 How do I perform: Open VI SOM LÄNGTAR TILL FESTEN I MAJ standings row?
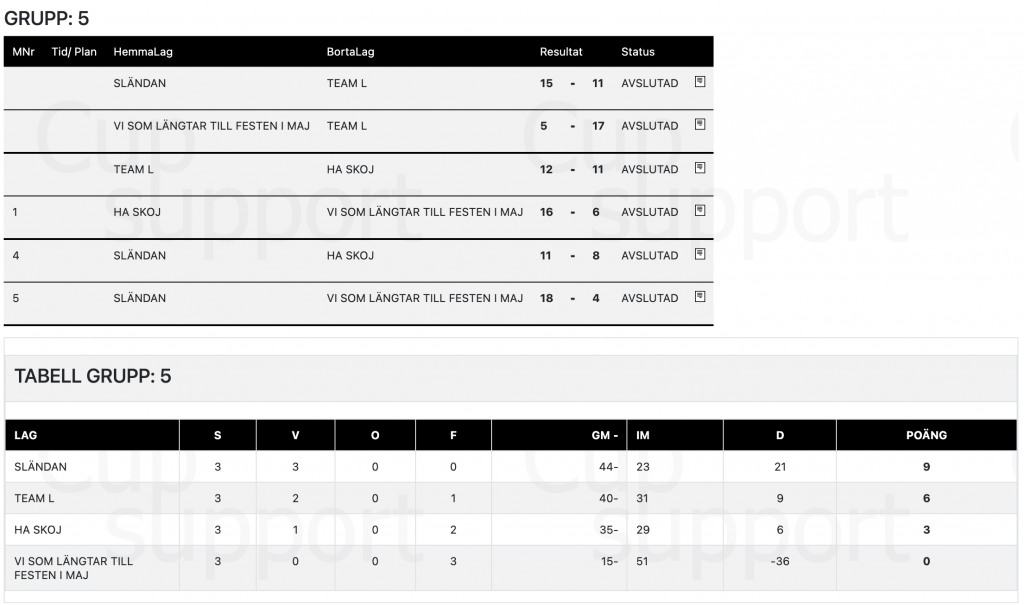pos(511,568)
